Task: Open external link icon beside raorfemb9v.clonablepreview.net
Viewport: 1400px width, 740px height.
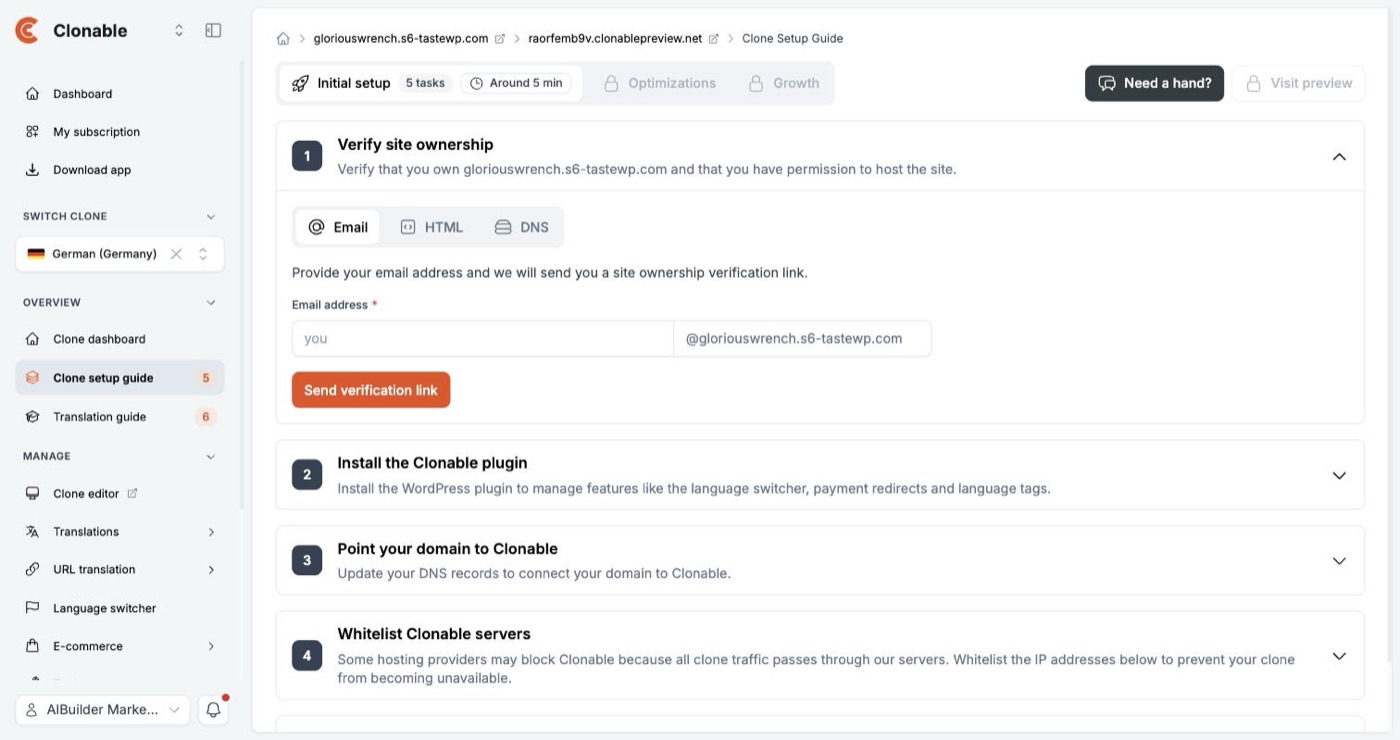Action: (714, 39)
